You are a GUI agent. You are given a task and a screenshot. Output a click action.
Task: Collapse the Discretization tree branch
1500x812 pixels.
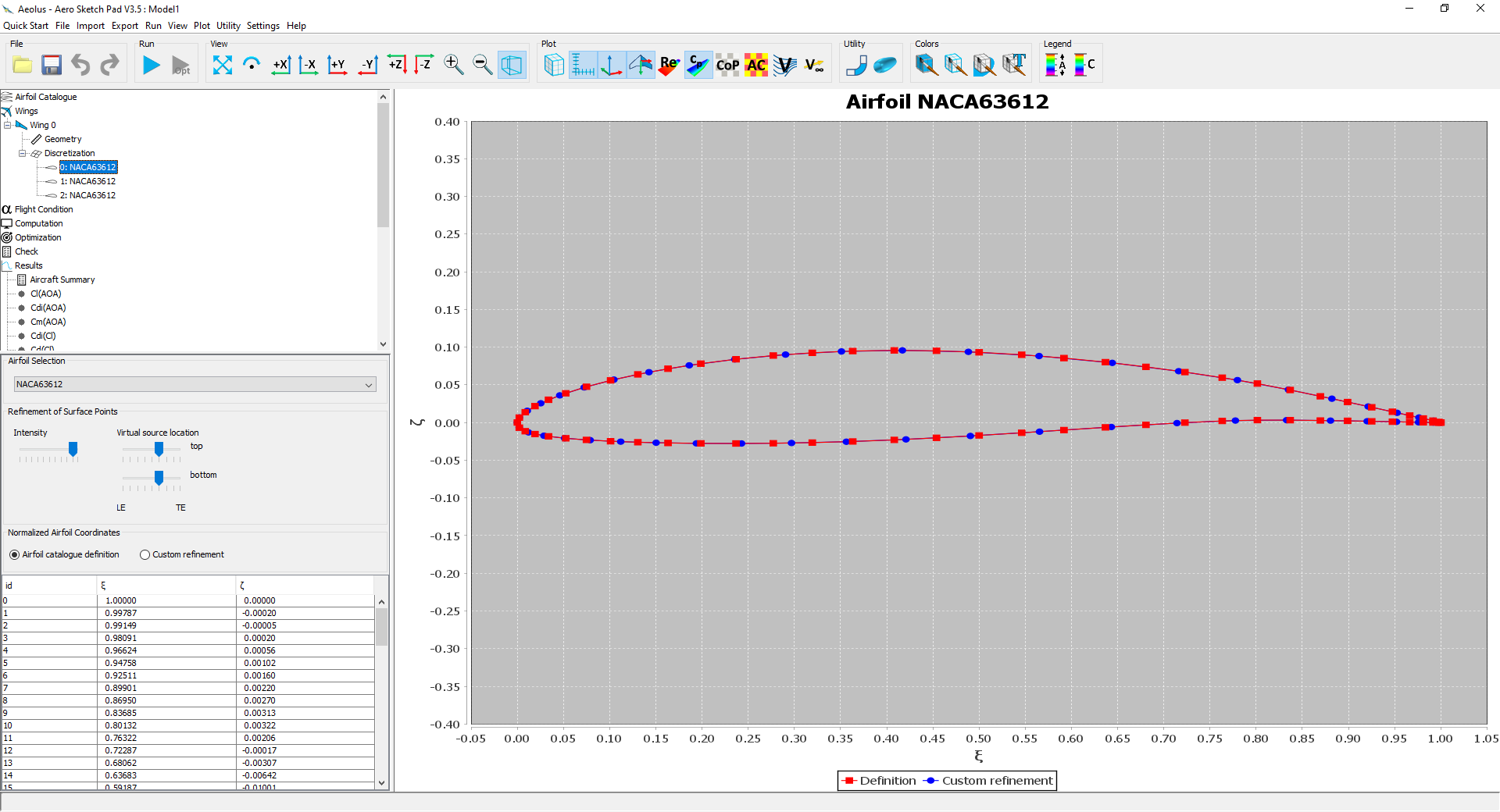[23, 153]
